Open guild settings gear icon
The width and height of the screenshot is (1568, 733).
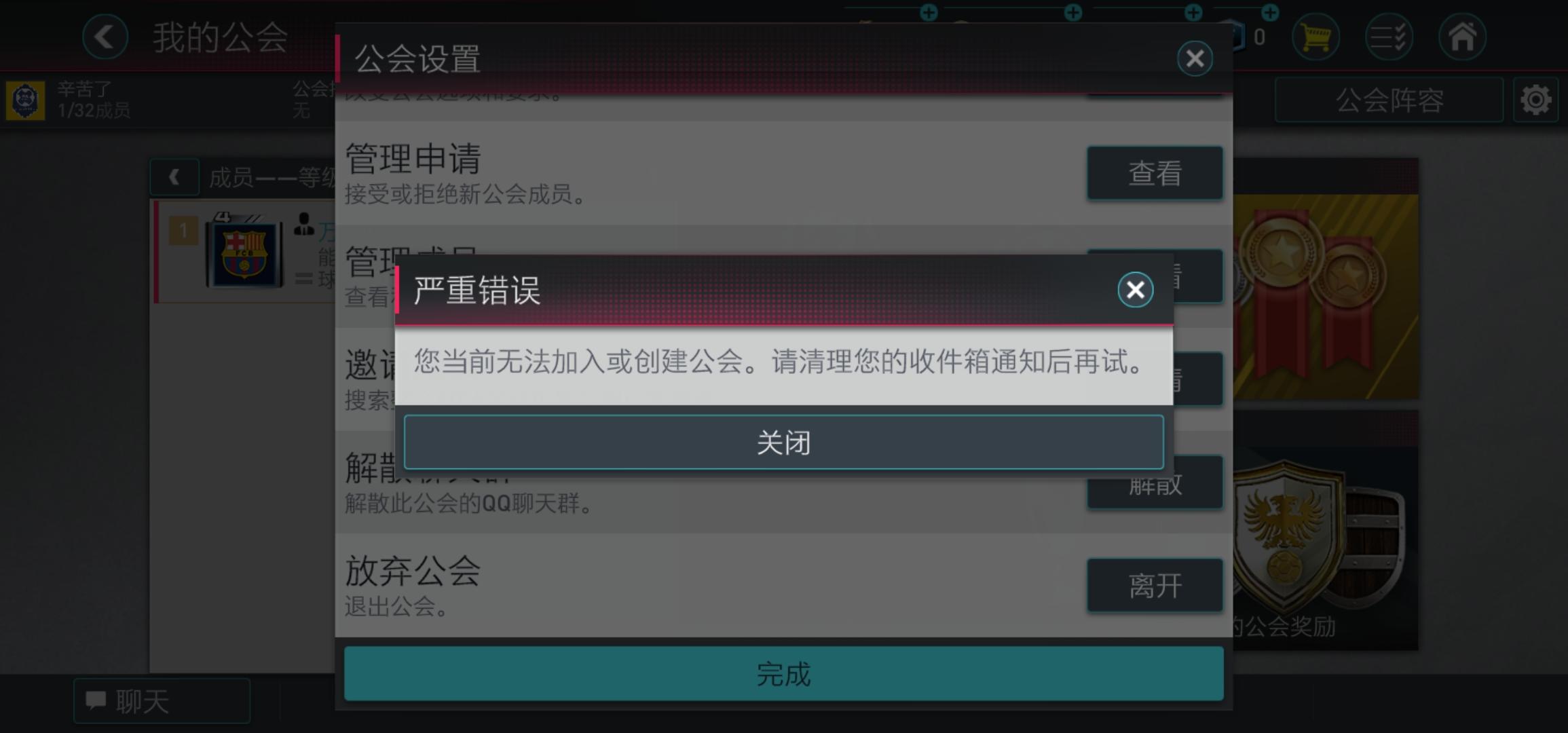pyautogui.click(x=1535, y=100)
